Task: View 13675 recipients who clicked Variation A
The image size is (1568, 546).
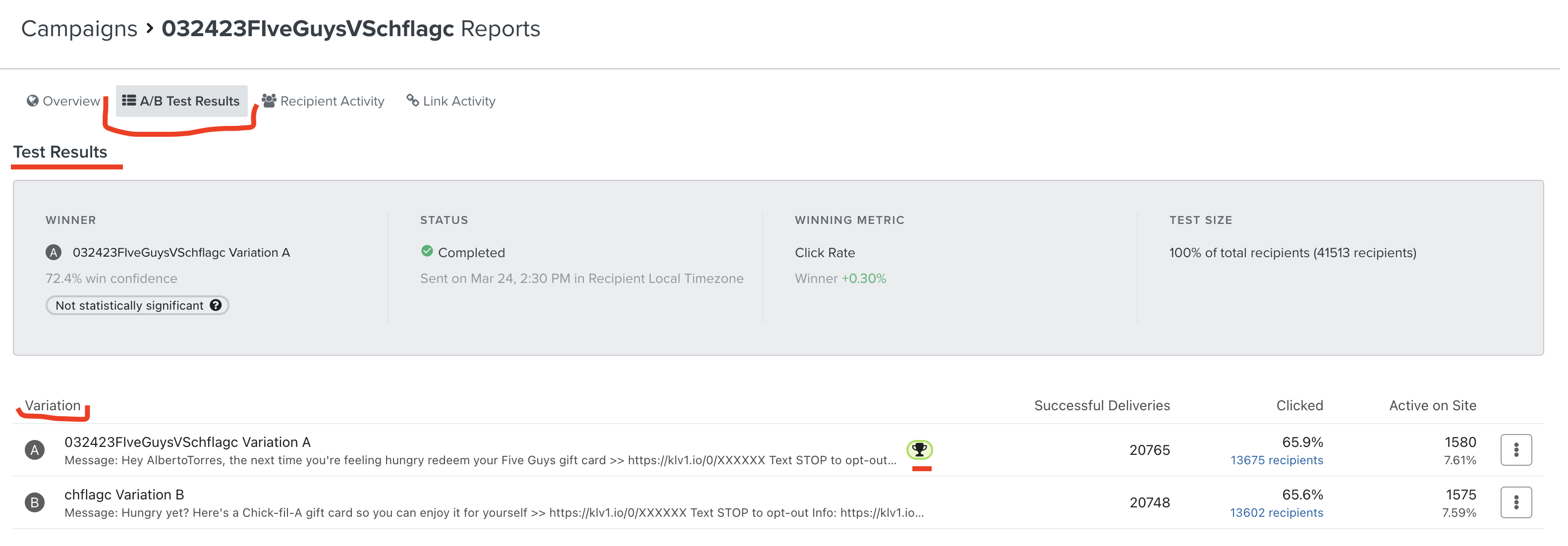Action: (x=1277, y=460)
